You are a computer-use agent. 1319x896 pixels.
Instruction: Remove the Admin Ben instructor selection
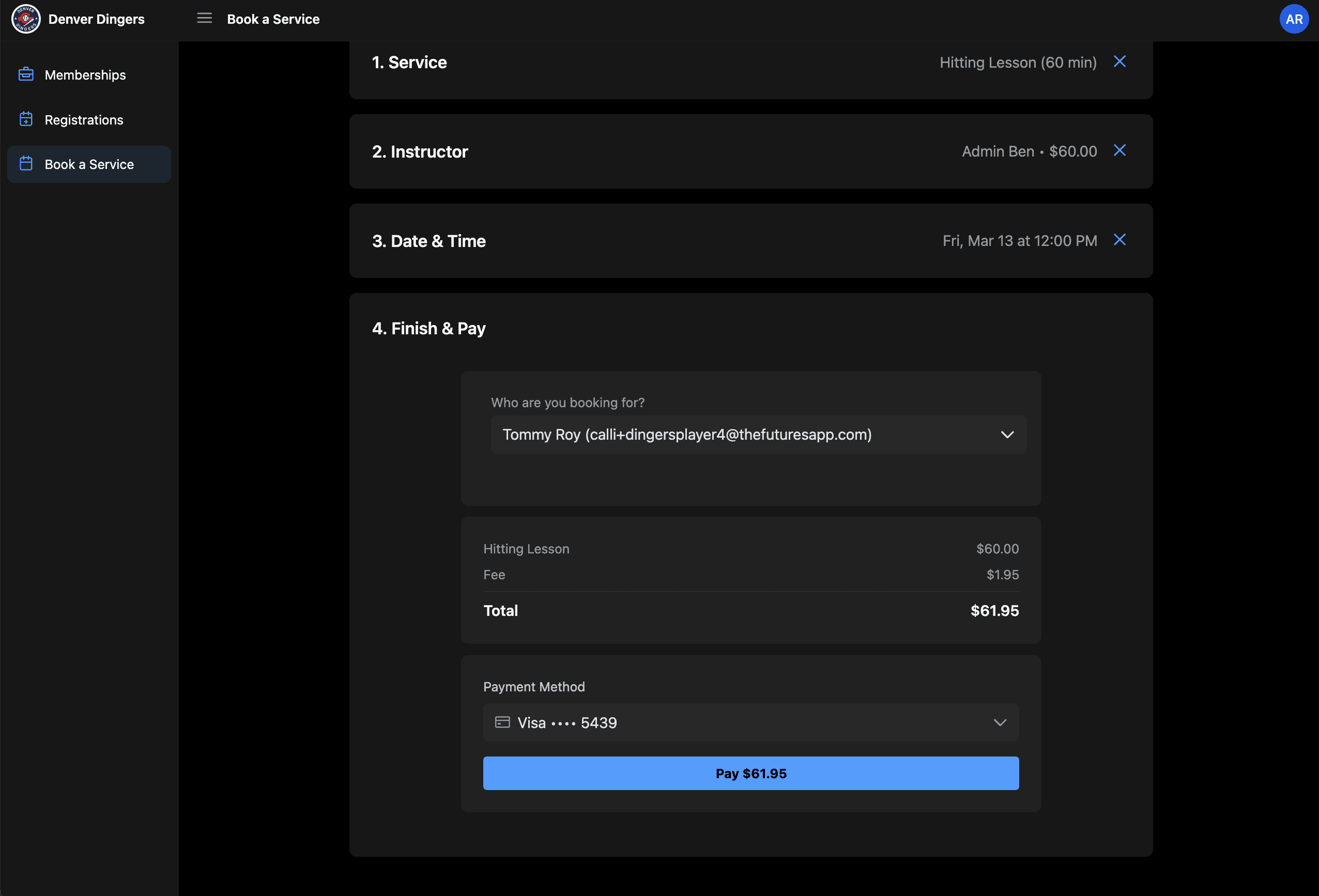click(x=1119, y=150)
